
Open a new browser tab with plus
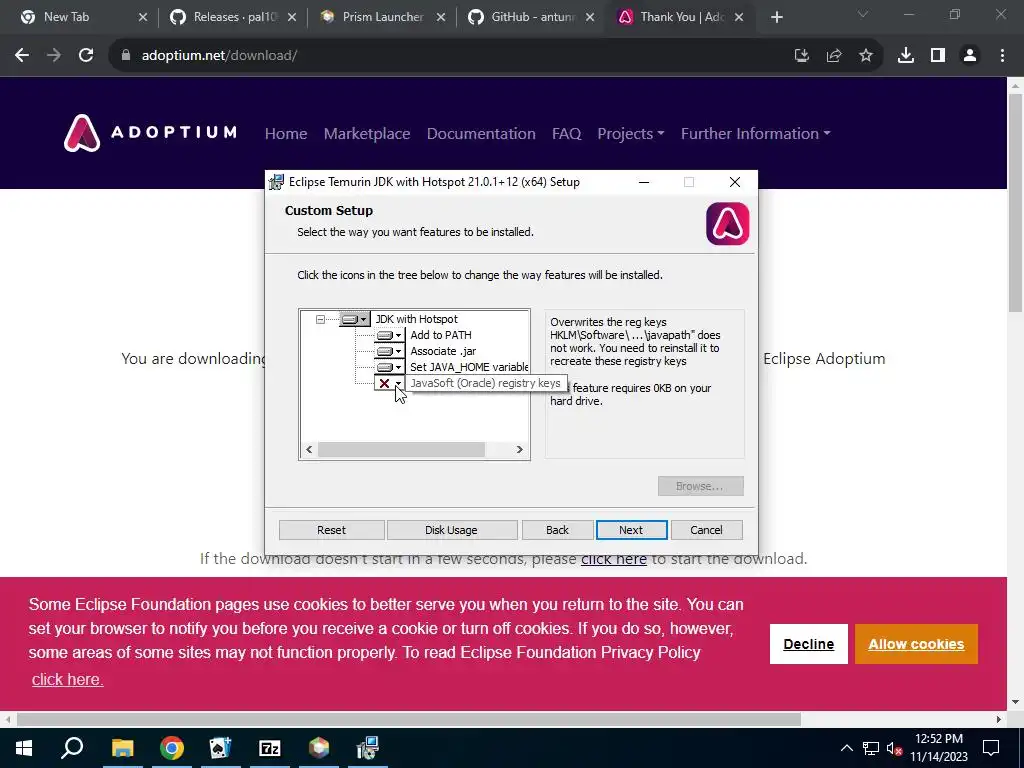click(776, 18)
